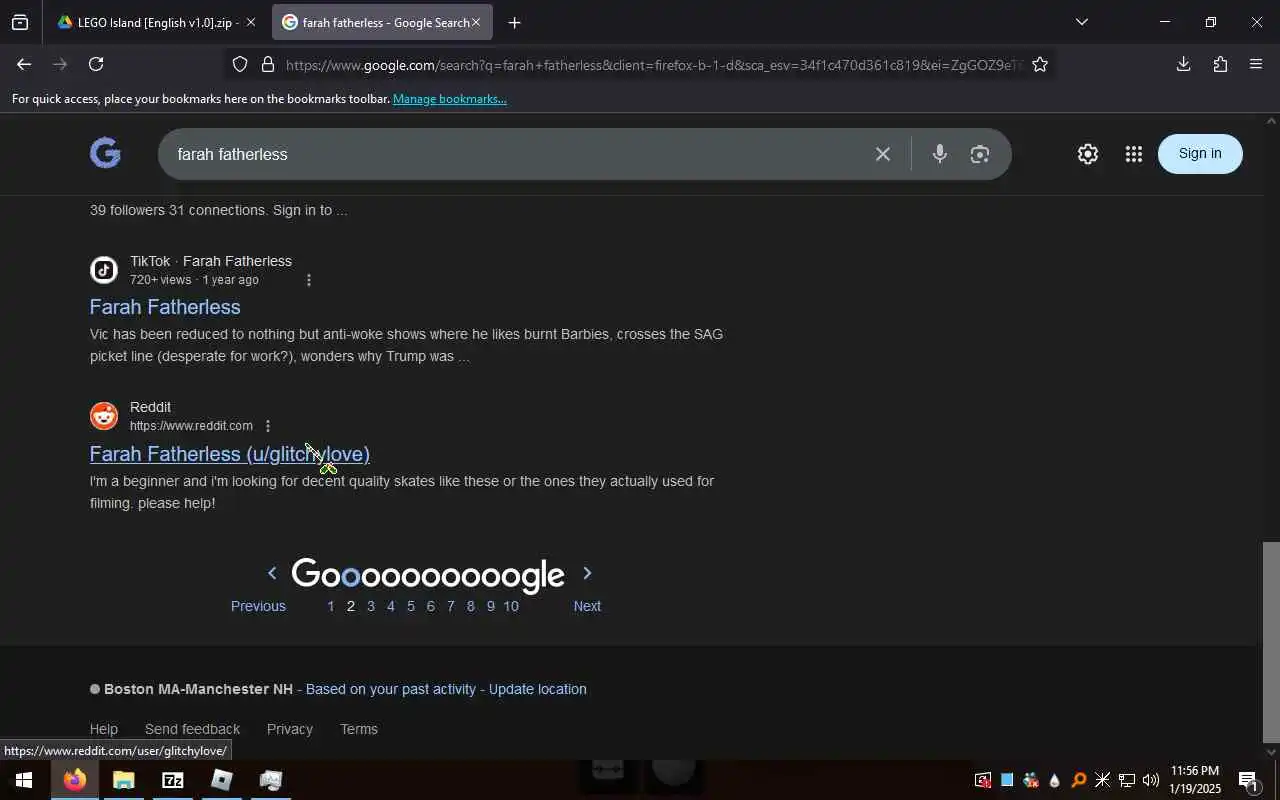Go to results page 7
This screenshot has width=1280, height=800.
(x=451, y=606)
